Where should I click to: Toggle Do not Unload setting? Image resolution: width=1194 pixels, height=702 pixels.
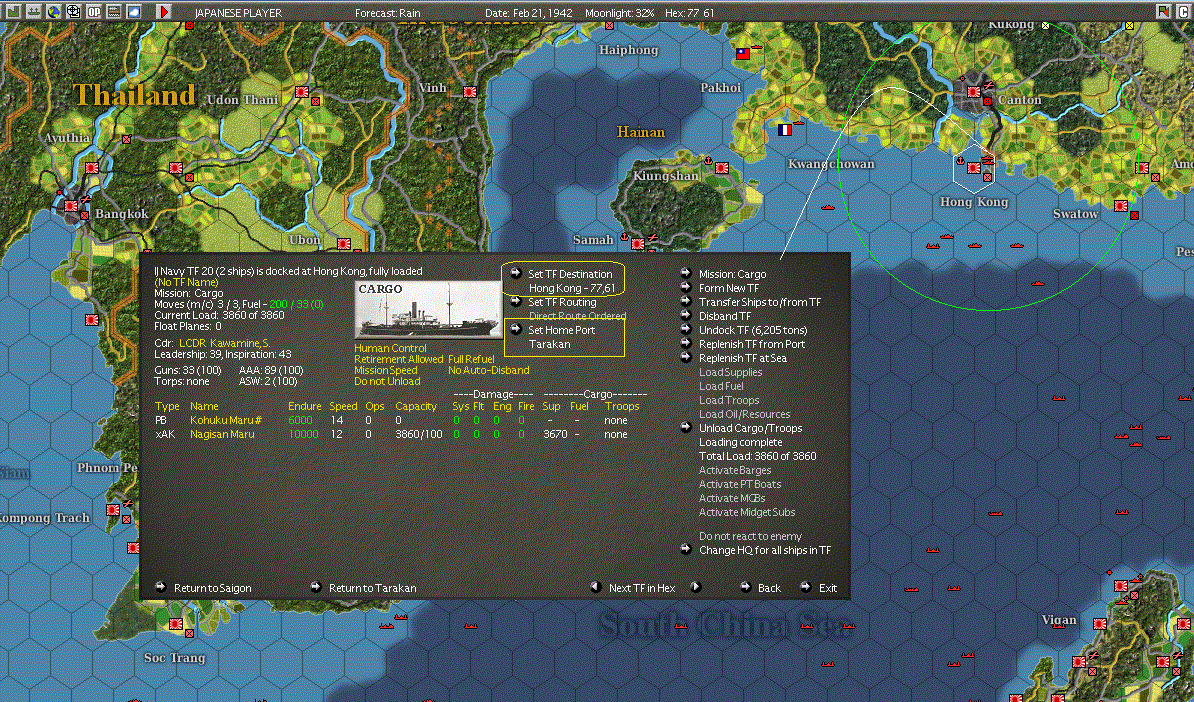pos(387,381)
